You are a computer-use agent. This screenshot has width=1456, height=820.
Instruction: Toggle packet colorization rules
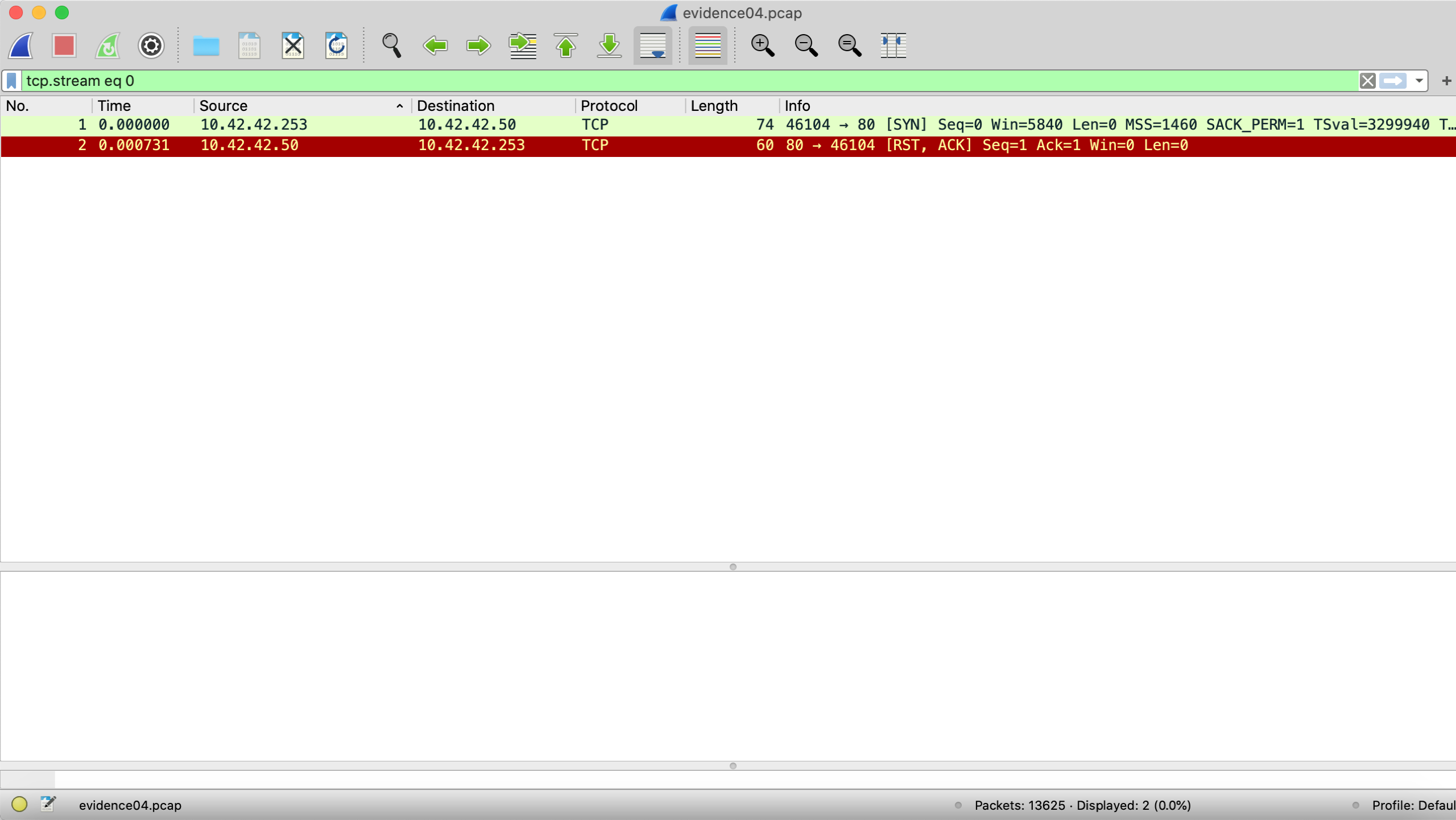[708, 45]
